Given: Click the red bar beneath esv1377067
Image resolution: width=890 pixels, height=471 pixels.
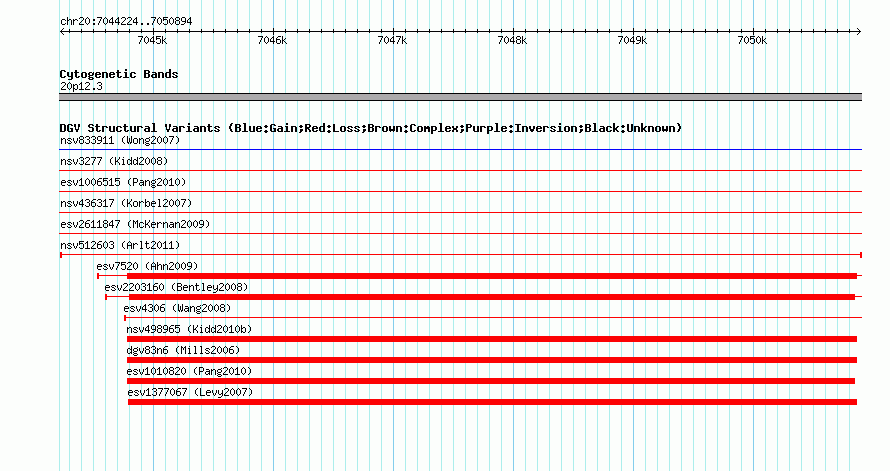Looking at the screenshot, I should [492, 402].
